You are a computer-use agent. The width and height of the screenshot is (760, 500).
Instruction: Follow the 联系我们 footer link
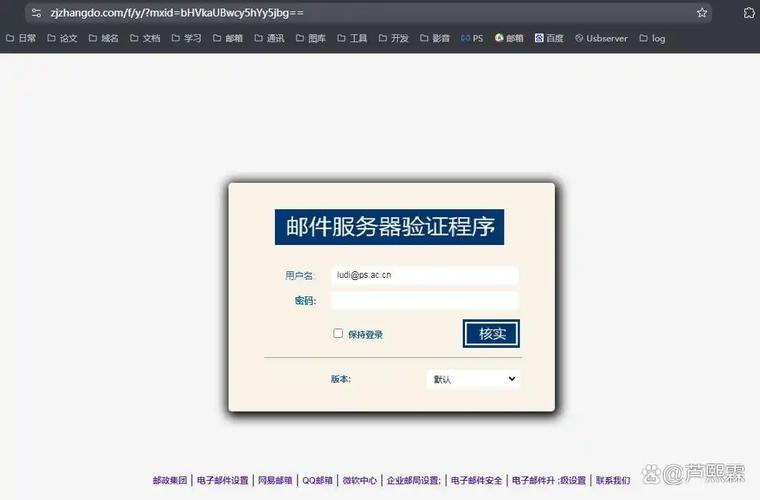coord(613,480)
